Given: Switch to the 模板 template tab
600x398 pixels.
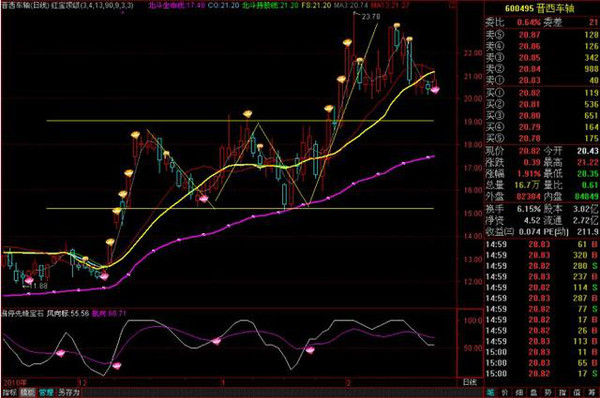Looking at the screenshot, I should (28, 393).
